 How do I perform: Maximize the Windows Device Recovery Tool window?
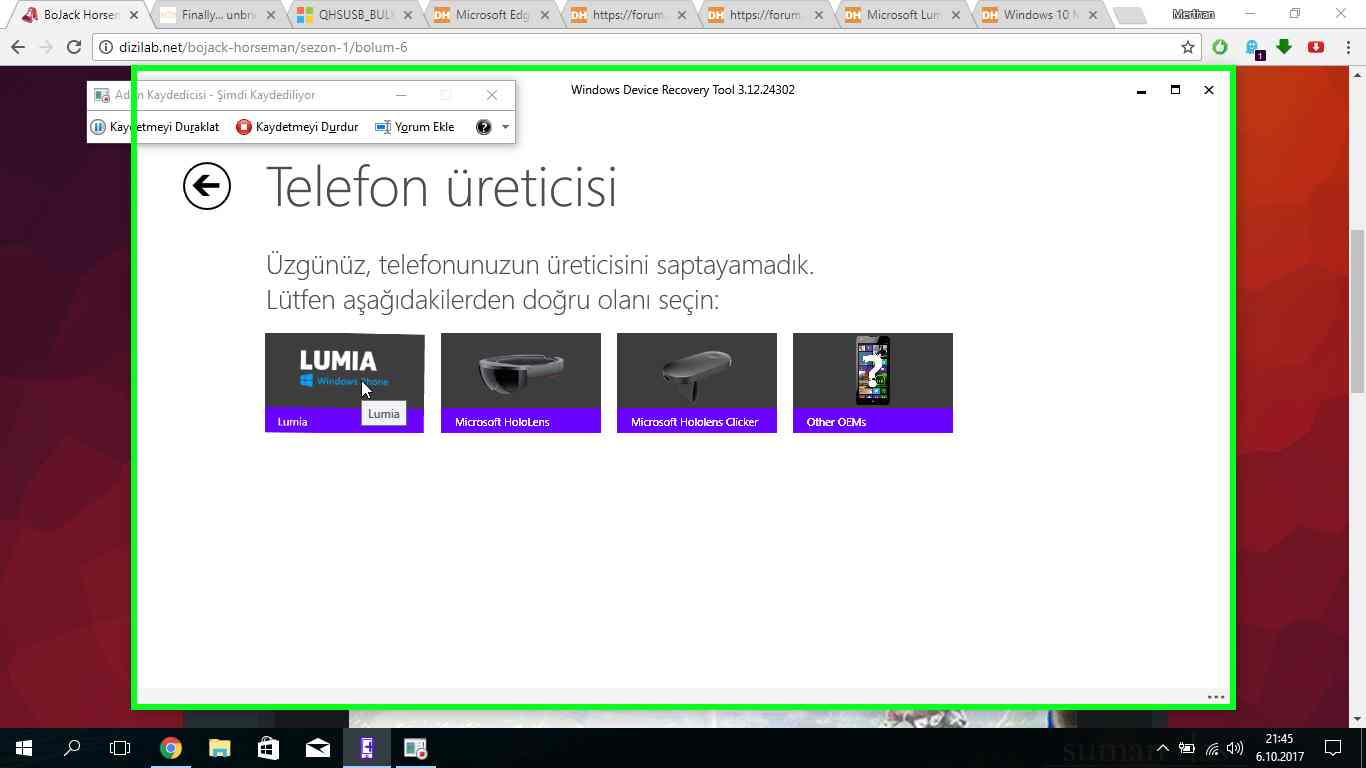[1175, 90]
